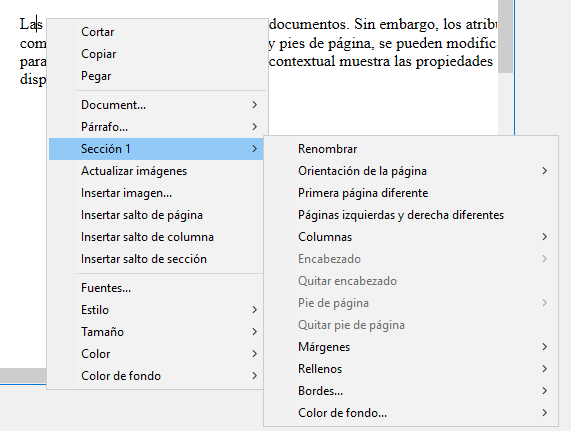Open the Márgenes submenu

click(x=411, y=347)
